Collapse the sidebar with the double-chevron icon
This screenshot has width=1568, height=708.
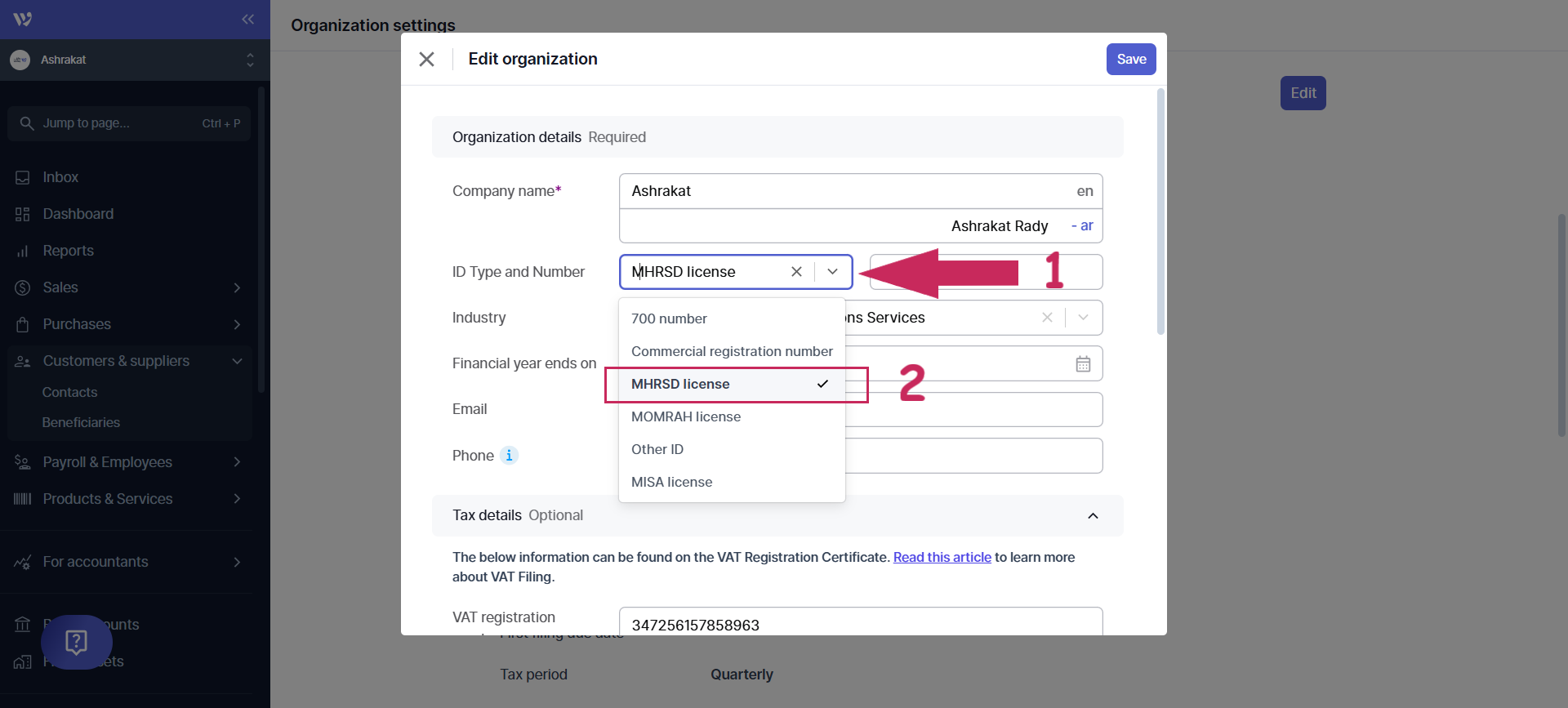coord(247,19)
